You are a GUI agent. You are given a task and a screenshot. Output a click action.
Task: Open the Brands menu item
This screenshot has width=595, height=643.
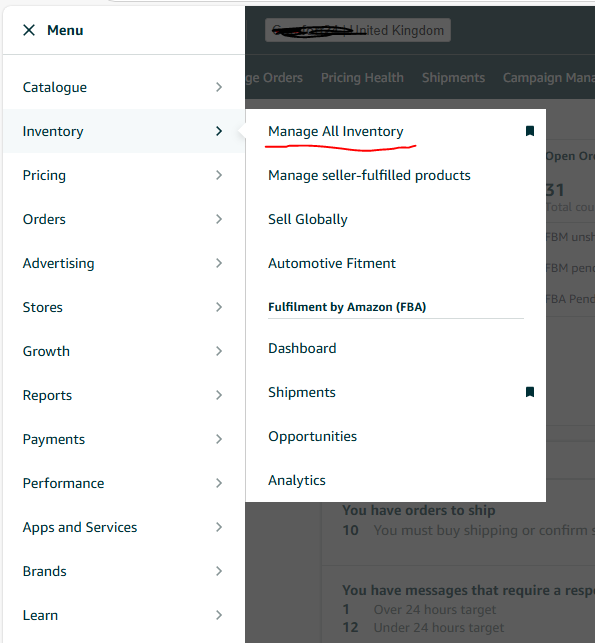pyautogui.click(x=124, y=571)
